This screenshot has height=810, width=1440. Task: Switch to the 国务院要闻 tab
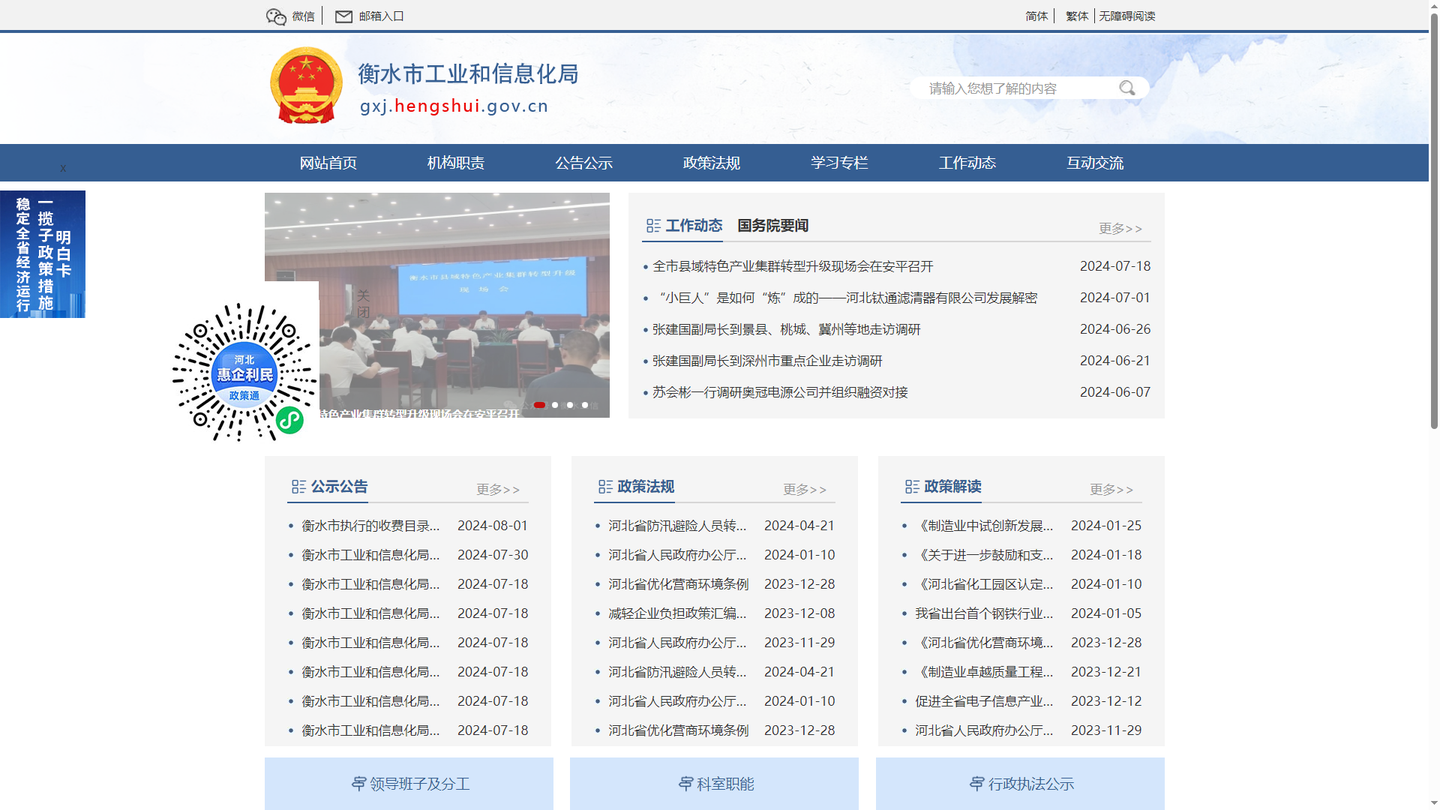pos(773,226)
